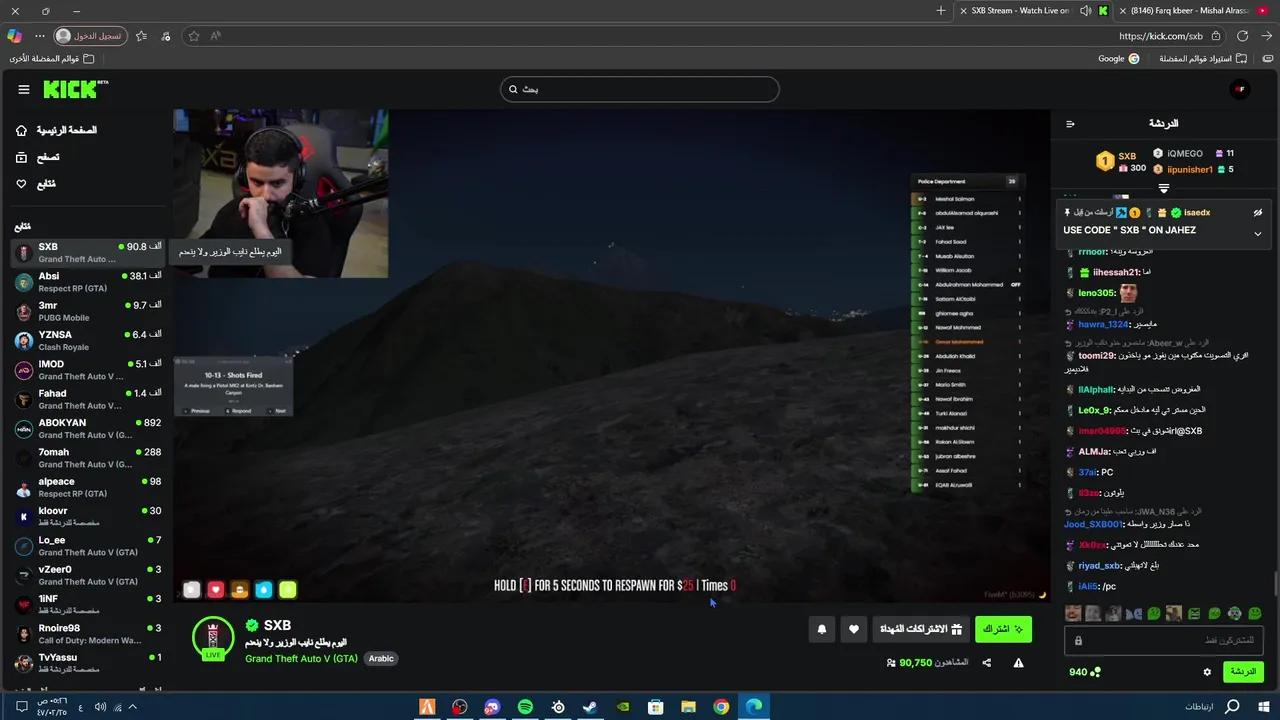Open Chrome from the taskbar
This screenshot has height=720, width=1280.
(x=721, y=707)
